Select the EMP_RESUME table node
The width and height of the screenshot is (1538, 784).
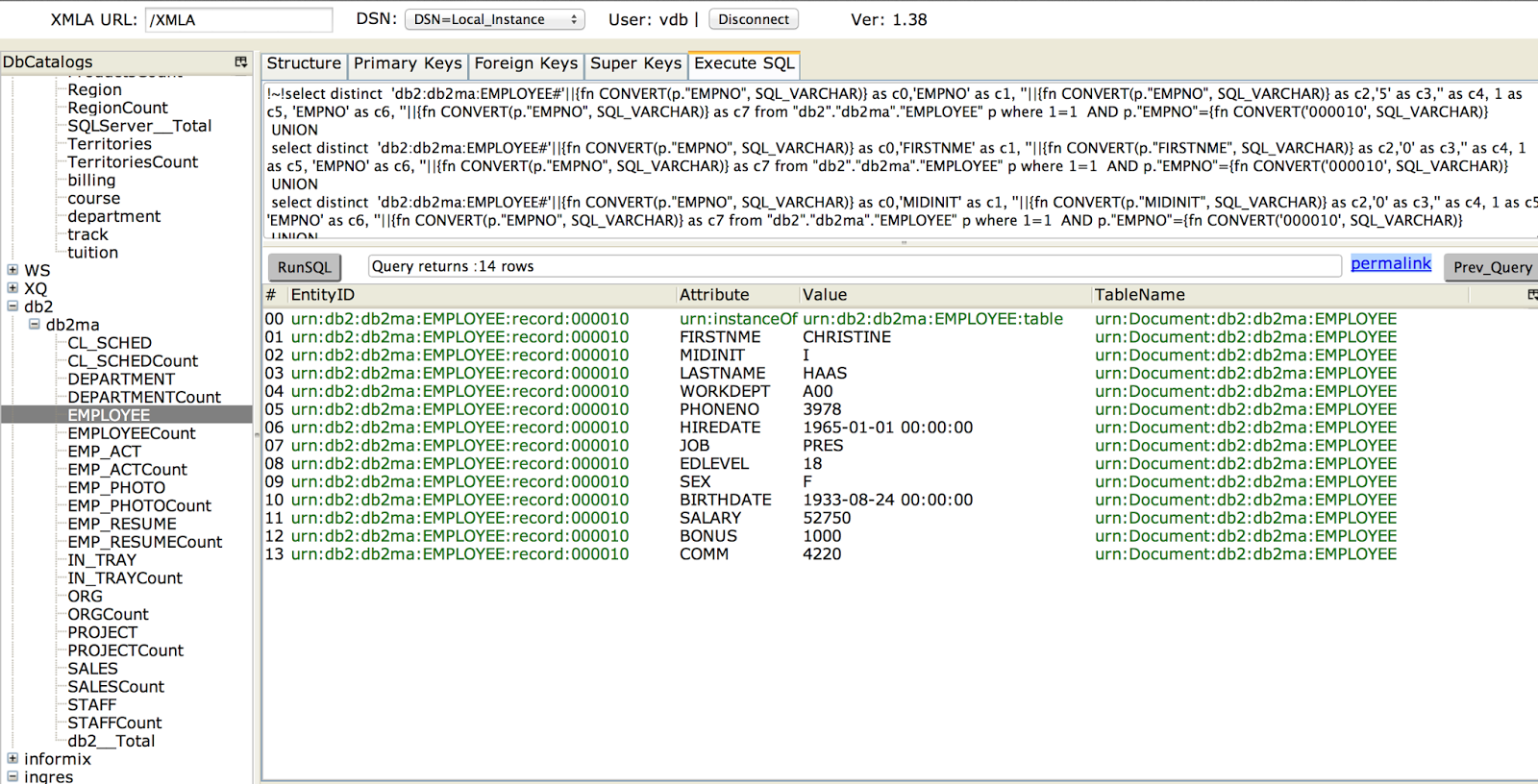click(x=122, y=524)
